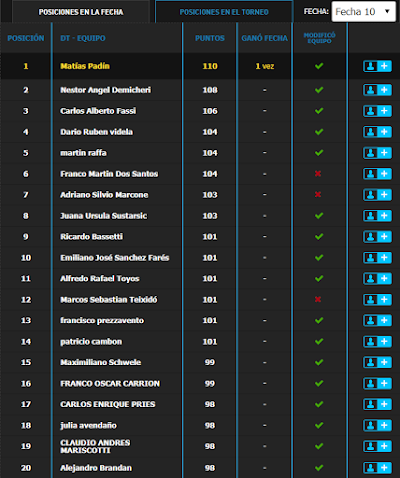Click the Ganó Fecha column header

[265, 38]
